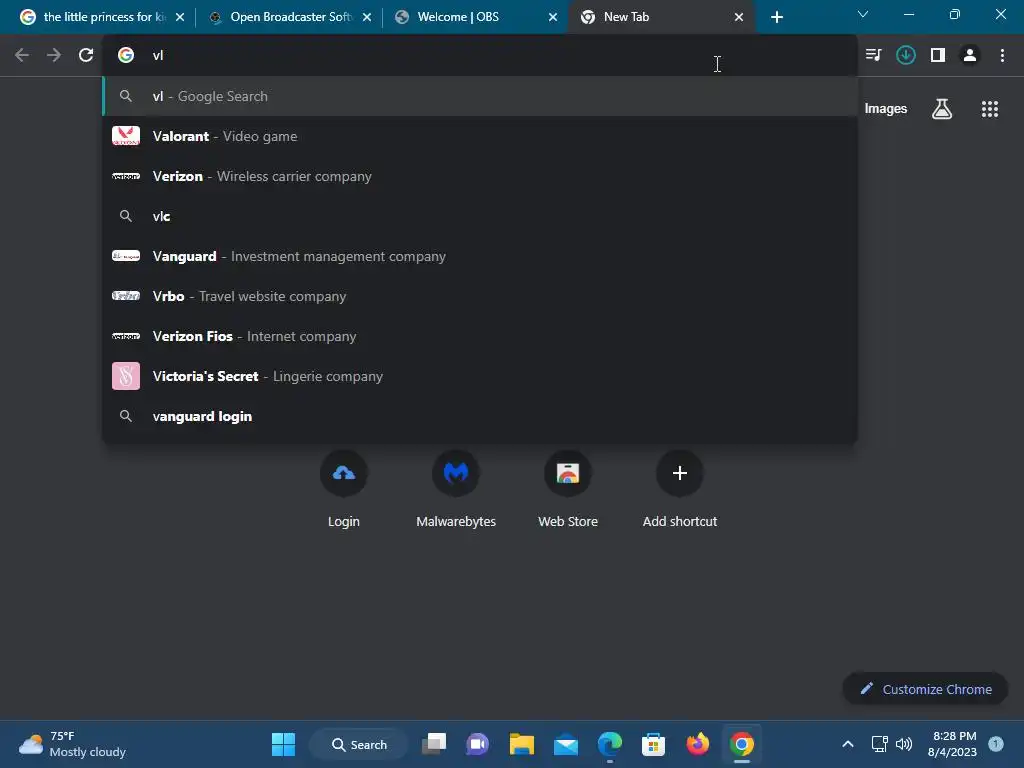This screenshot has width=1024, height=768.
Task: Click the Customize Chrome button
Action: pyautogui.click(x=925, y=689)
